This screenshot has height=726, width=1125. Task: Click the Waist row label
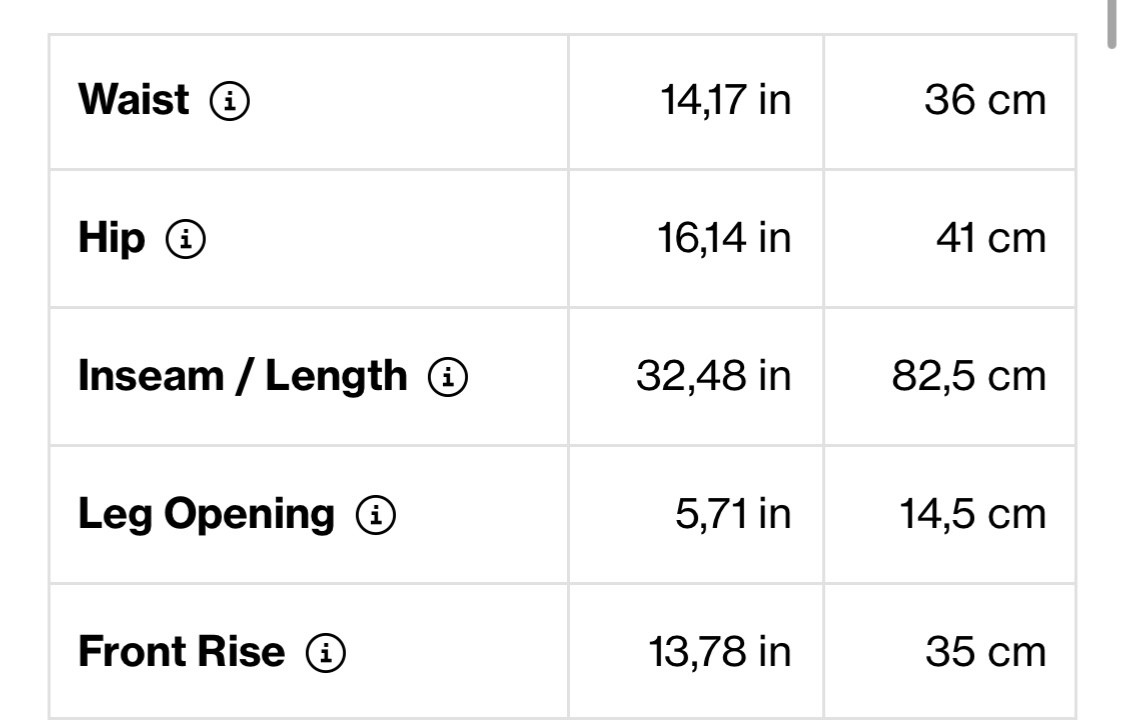133,100
